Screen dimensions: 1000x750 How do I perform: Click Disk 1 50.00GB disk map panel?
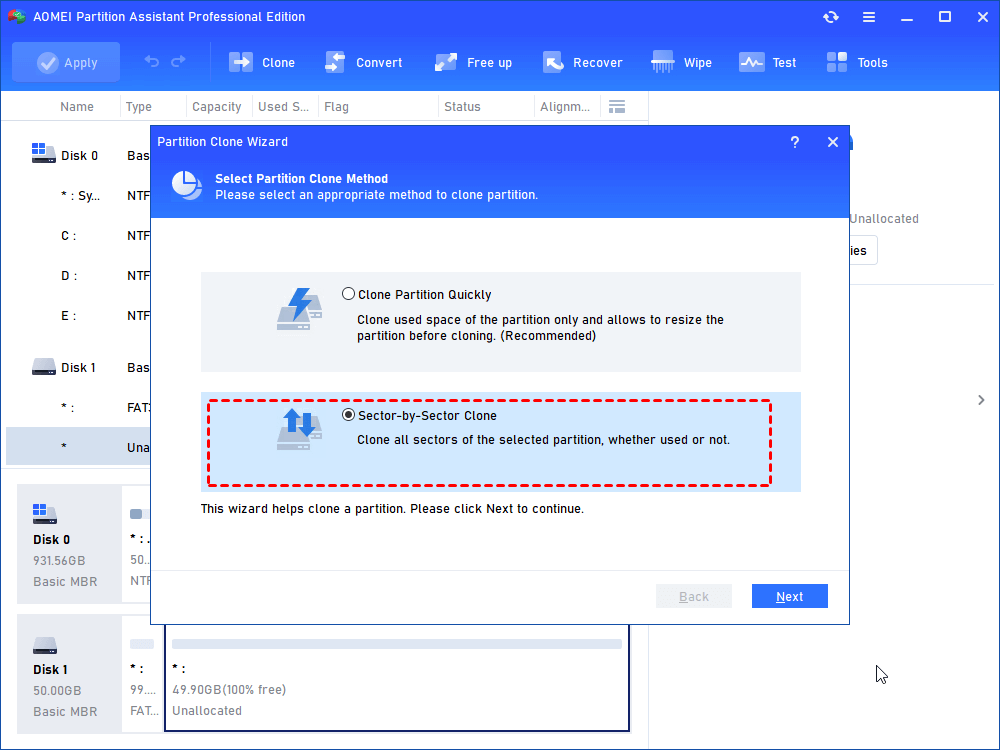pyautogui.click(x=69, y=674)
